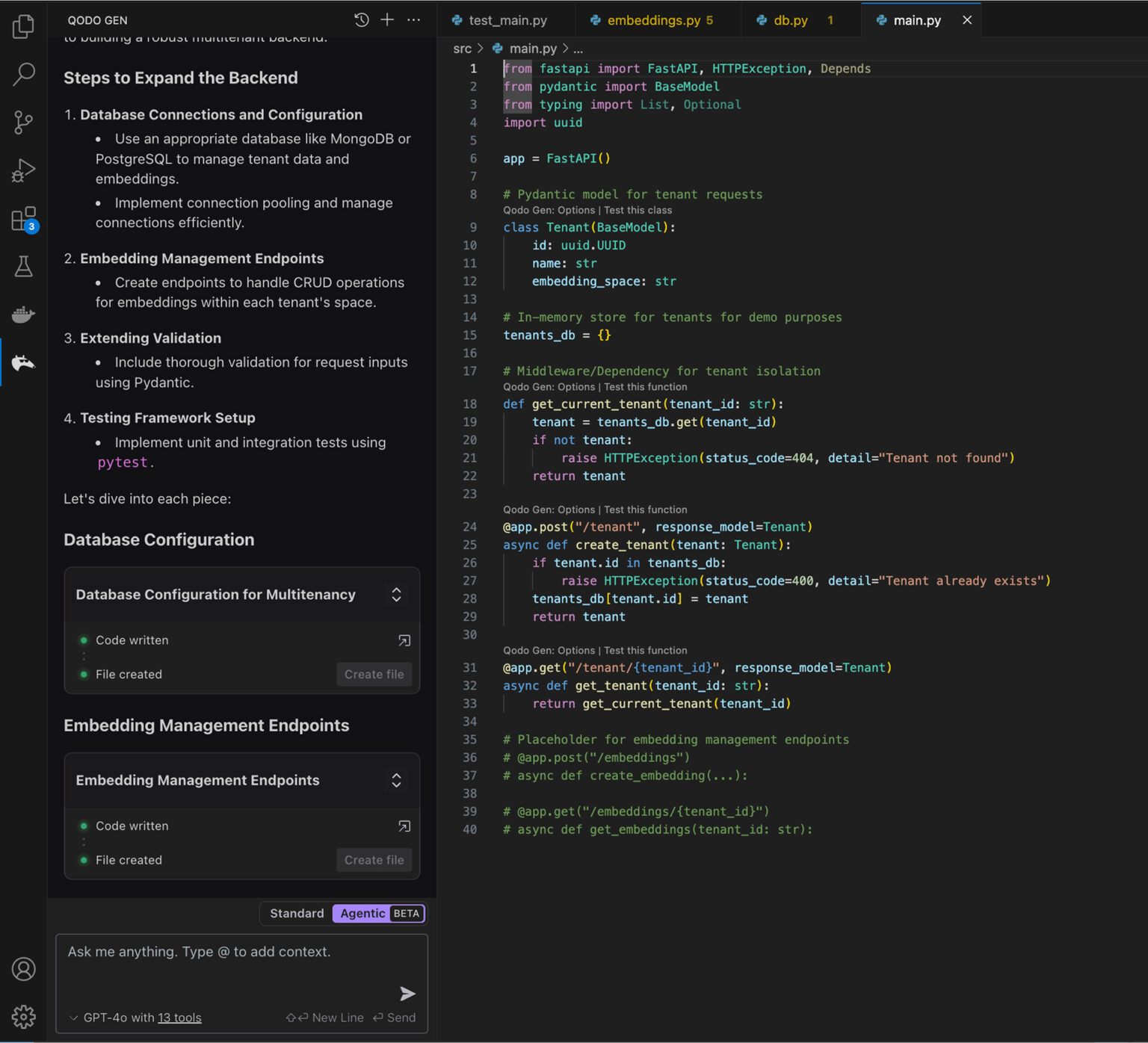Expand Database Configuration for Multitenancy card
The image size is (1148, 1043).
point(396,595)
